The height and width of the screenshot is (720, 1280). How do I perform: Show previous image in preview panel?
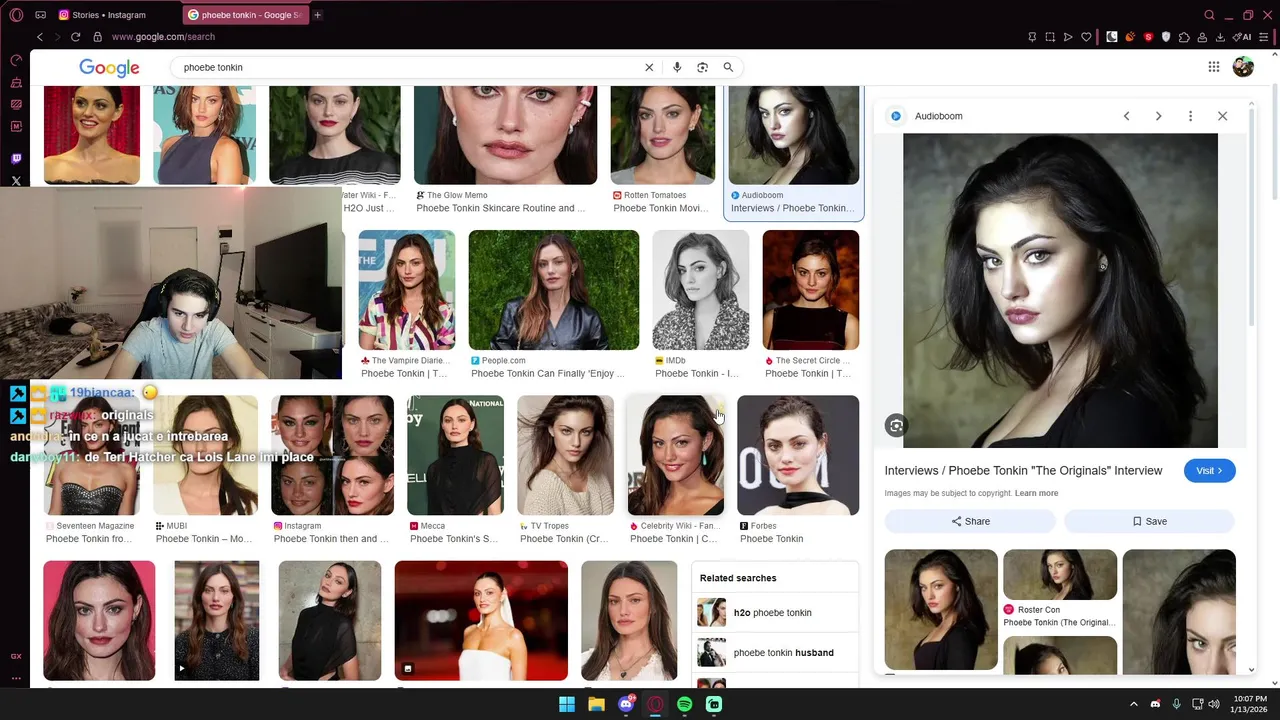tap(1126, 116)
